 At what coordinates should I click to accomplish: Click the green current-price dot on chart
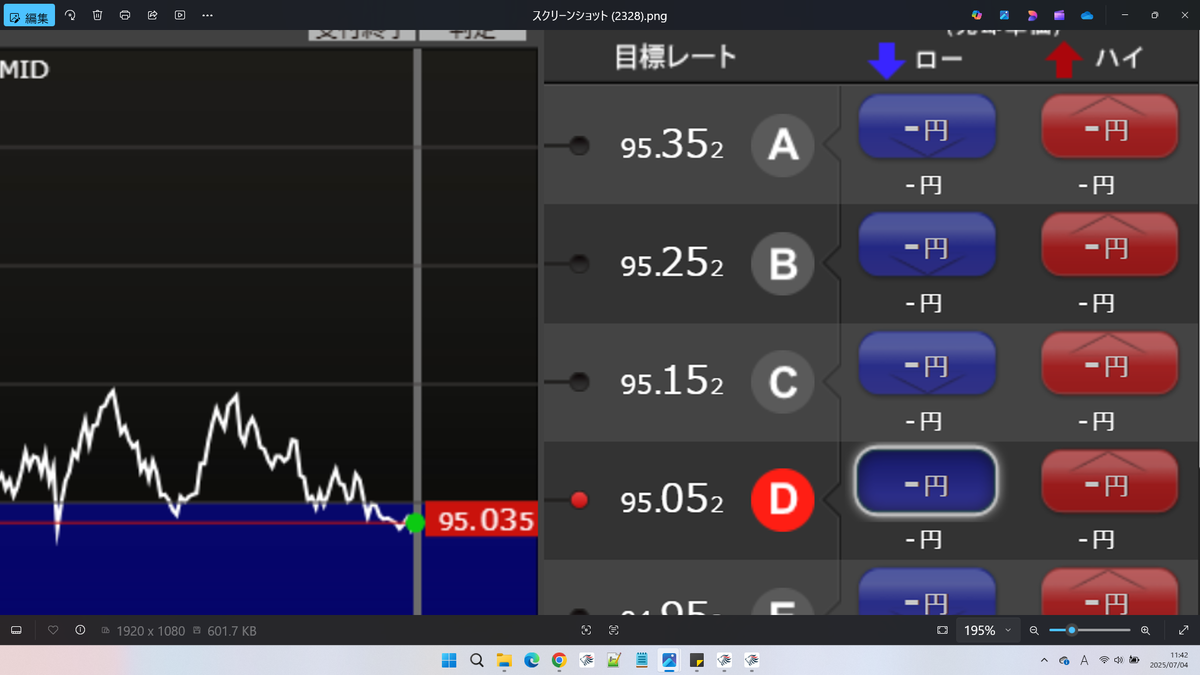click(x=415, y=523)
